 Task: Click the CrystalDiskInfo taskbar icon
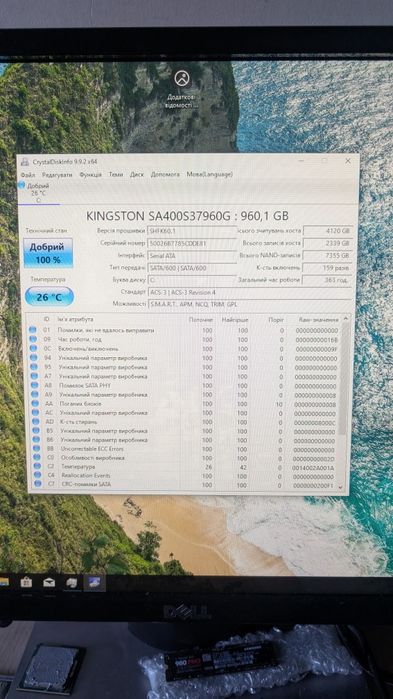point(94,582)
